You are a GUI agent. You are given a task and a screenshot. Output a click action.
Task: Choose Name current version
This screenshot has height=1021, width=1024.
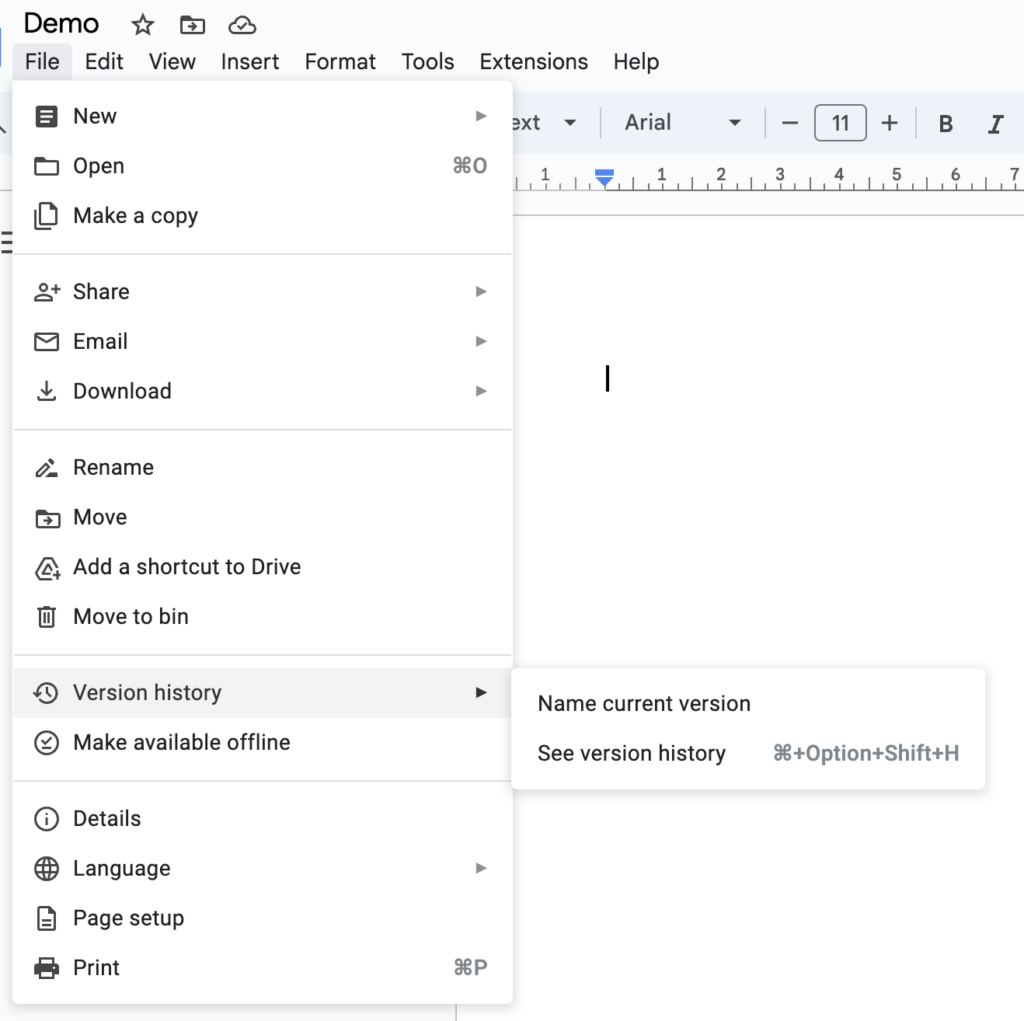(x=644, y=704)
